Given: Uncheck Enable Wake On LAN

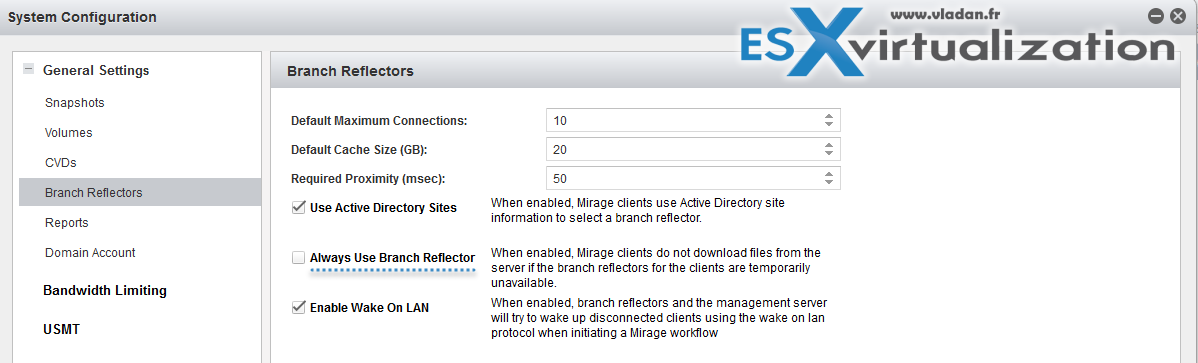Looking at the screenshot, I should click(299, 307).
